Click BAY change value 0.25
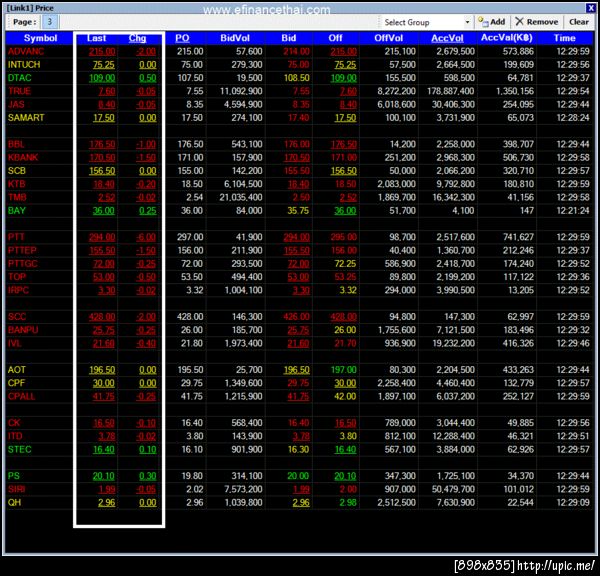600x576 pixels. [147, 210]
